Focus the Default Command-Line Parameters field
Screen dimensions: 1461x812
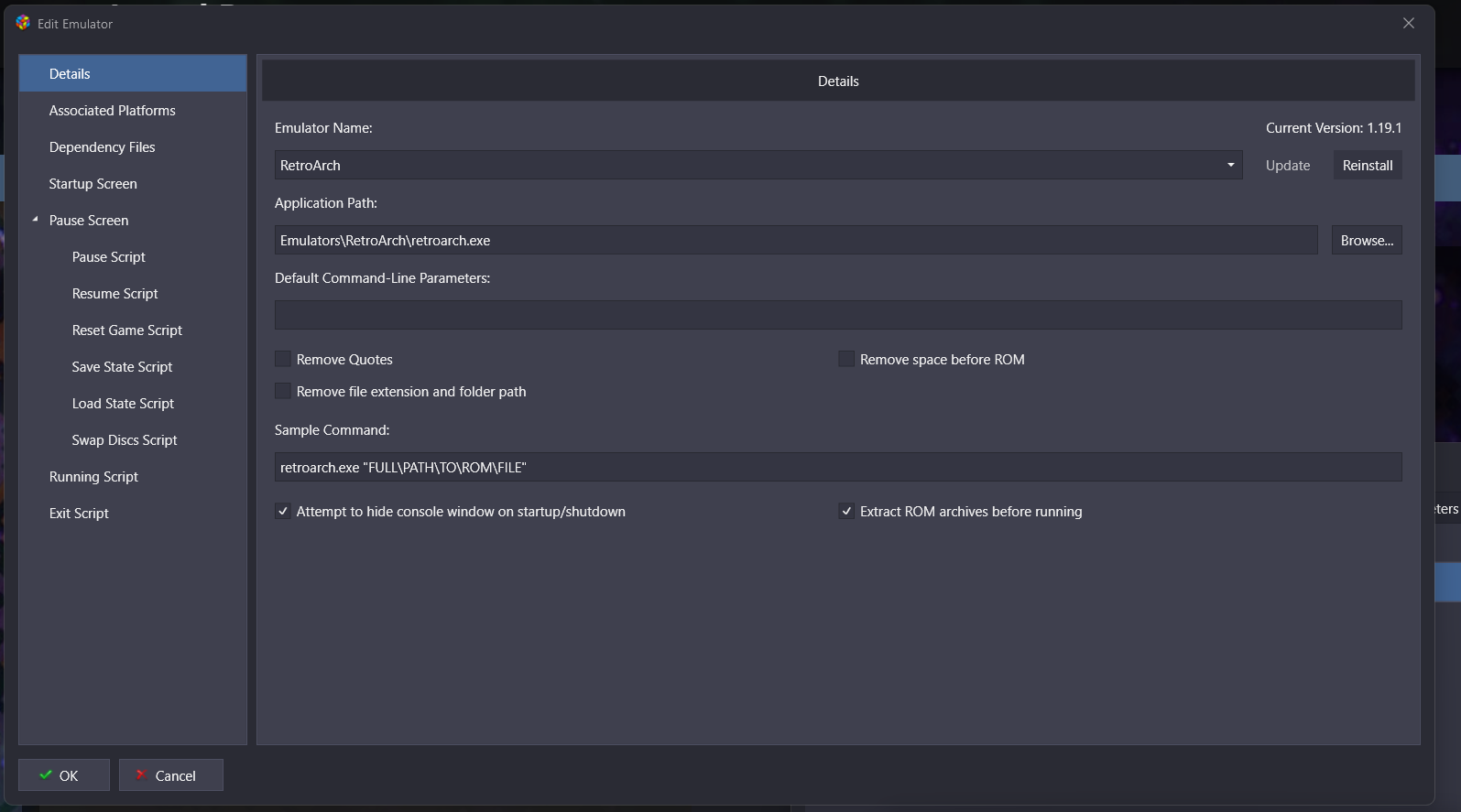point(838,315)
